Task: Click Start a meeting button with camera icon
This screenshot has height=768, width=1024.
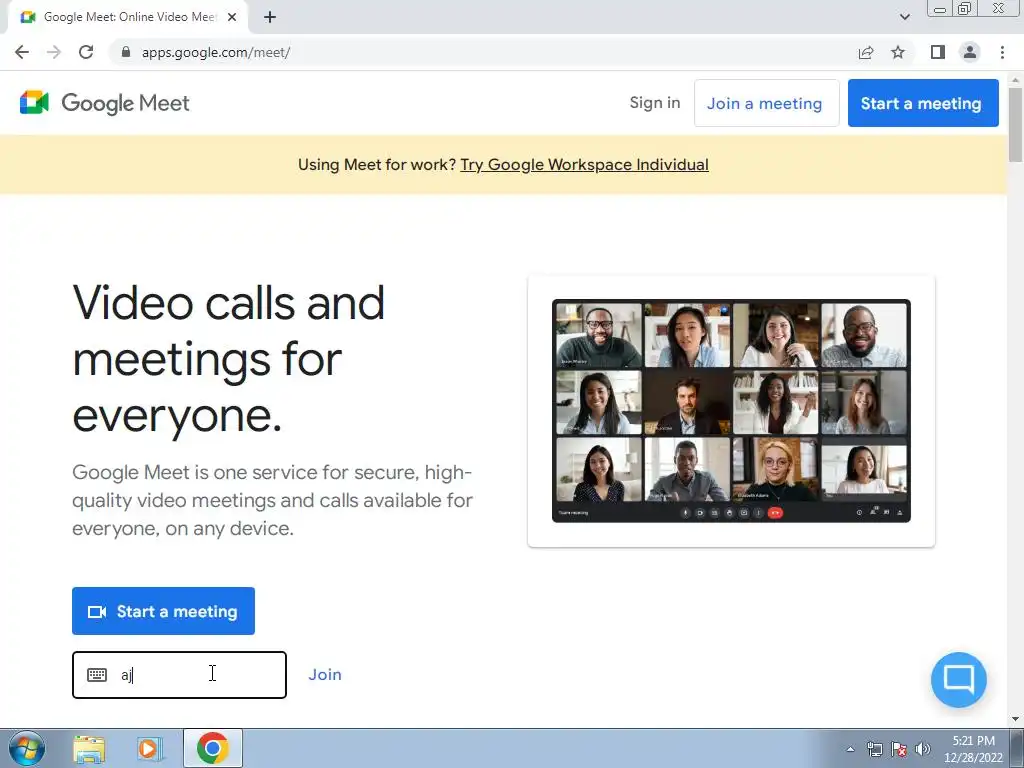Action: click(x=163, y=611)
